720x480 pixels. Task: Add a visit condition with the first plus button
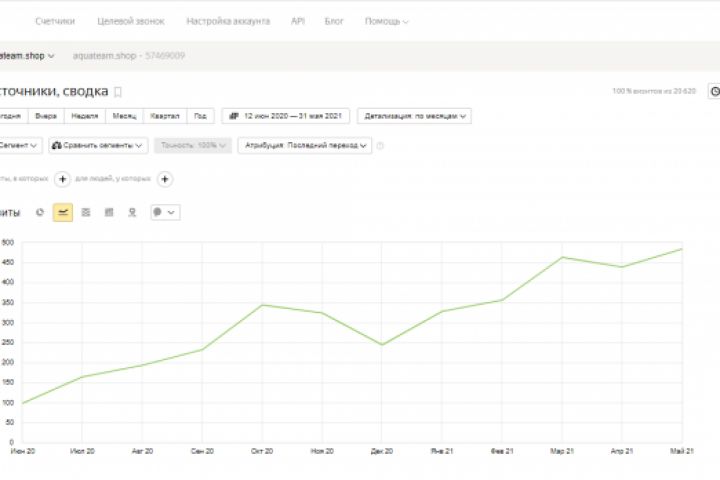62,179
